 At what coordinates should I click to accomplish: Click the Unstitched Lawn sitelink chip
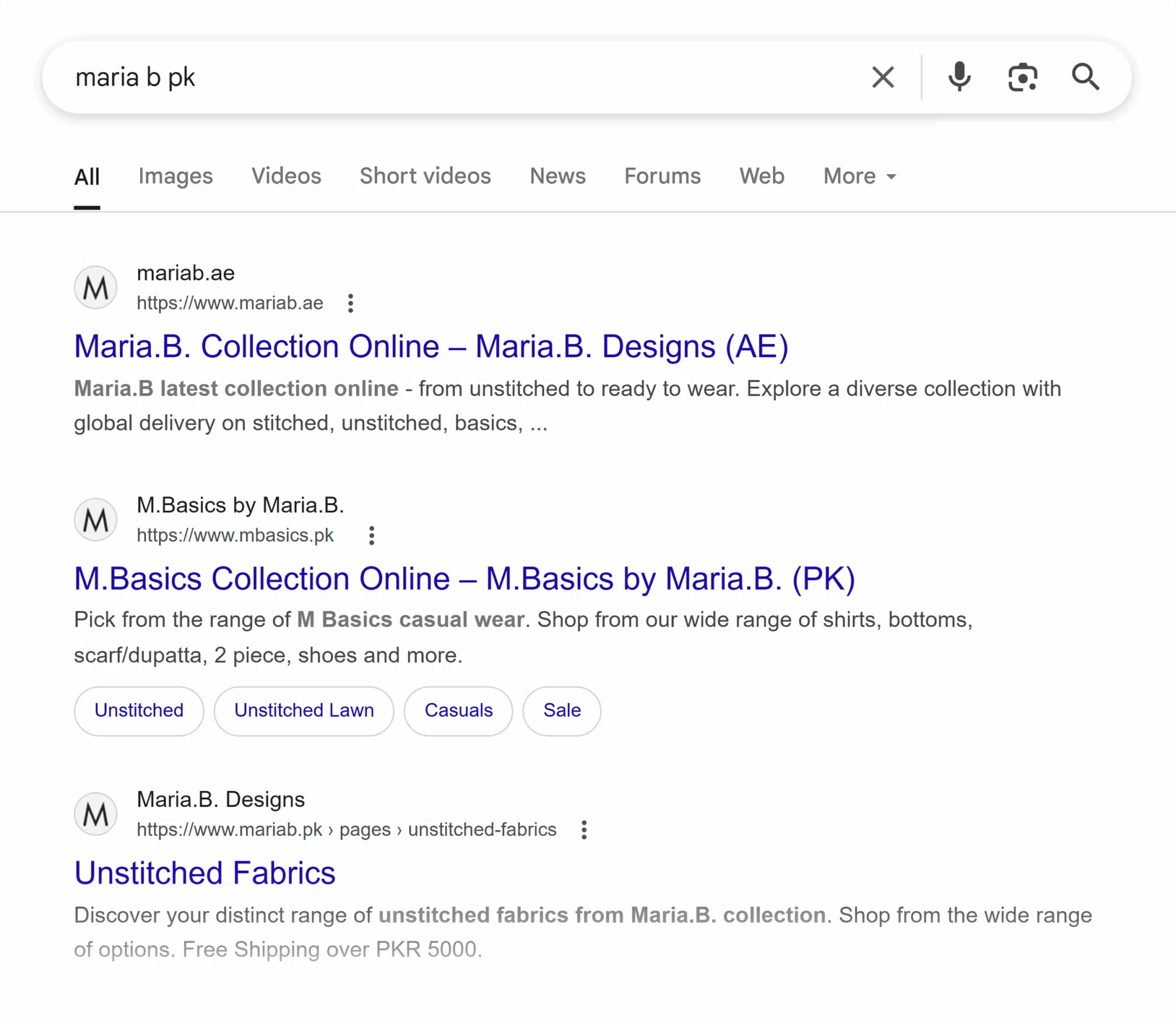304,711
